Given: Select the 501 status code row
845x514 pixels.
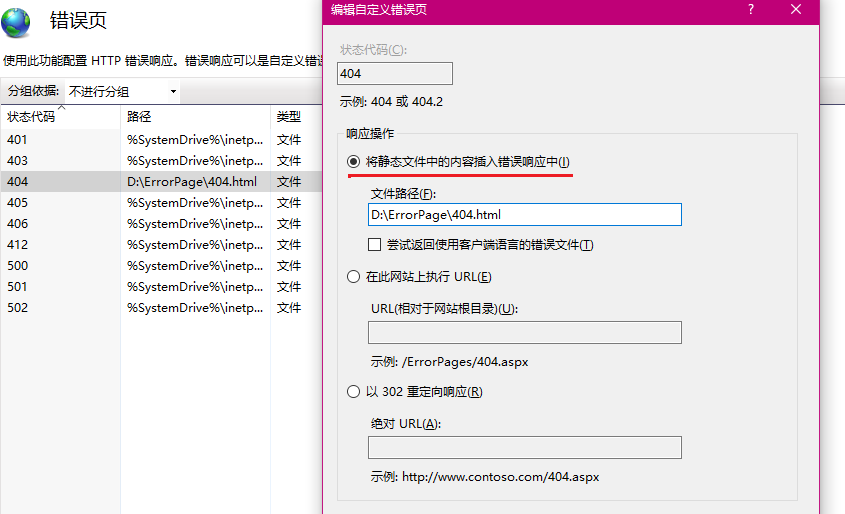Looking at the screenshot, I should coord(162,287).
